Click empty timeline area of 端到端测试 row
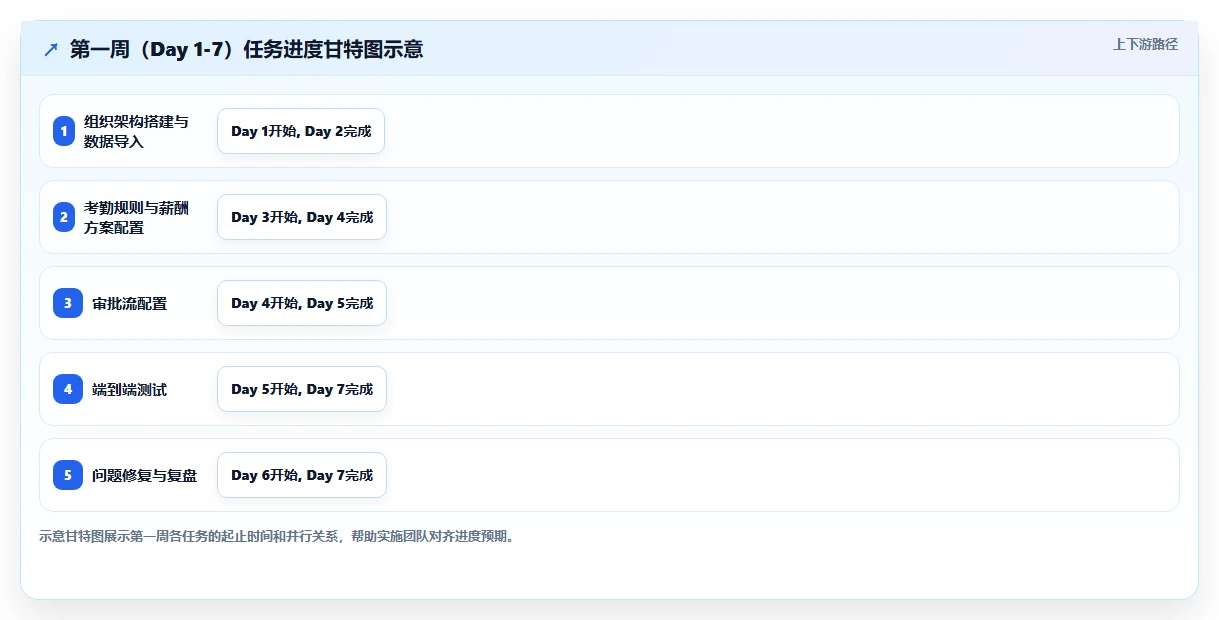The image size is (1219, 620). pyautogui.click(x=780, y=389)
